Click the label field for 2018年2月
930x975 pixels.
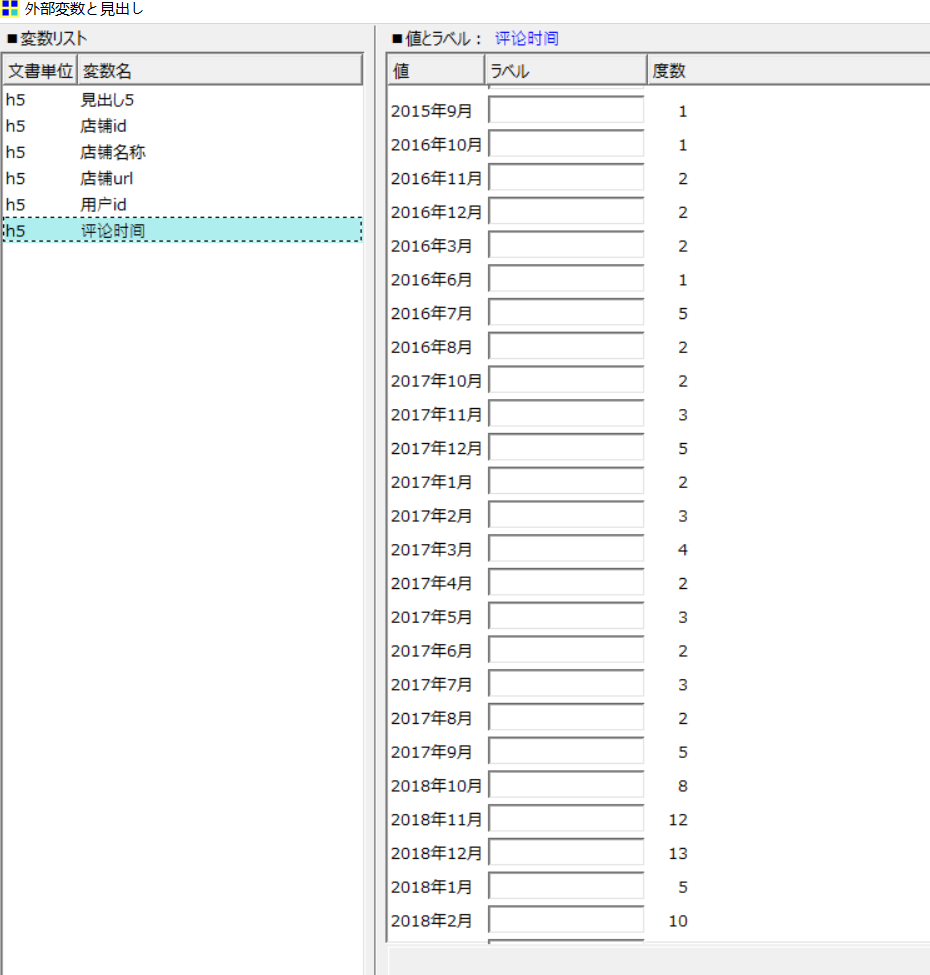565,919
